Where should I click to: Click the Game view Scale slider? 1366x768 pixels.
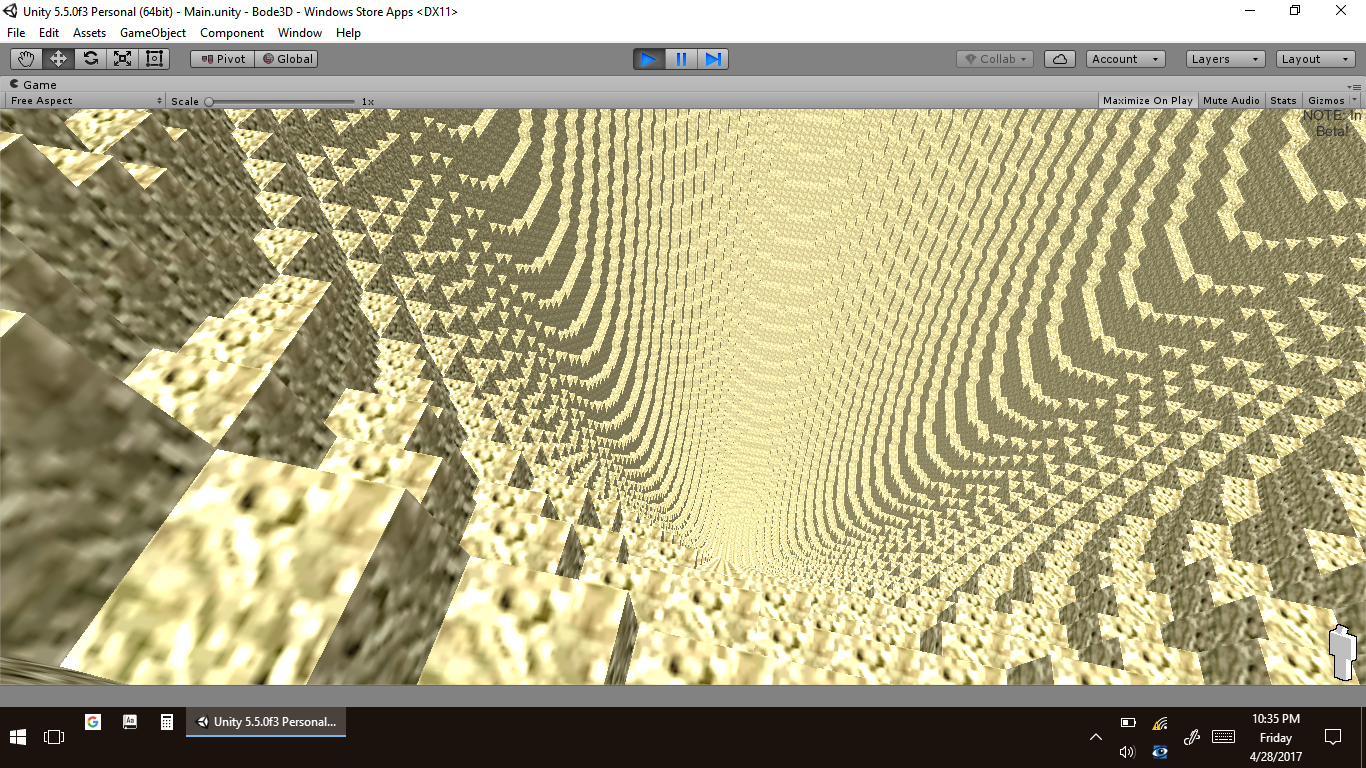pos(280,101)
